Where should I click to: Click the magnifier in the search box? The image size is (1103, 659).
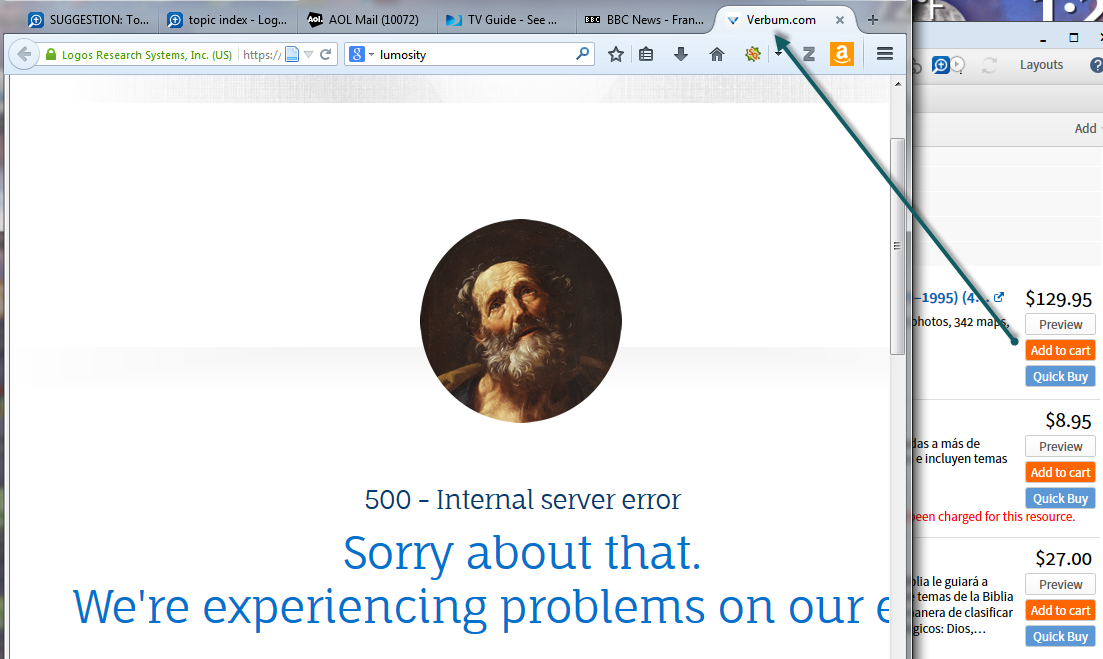pyautogui.click(x=582, y=54)
